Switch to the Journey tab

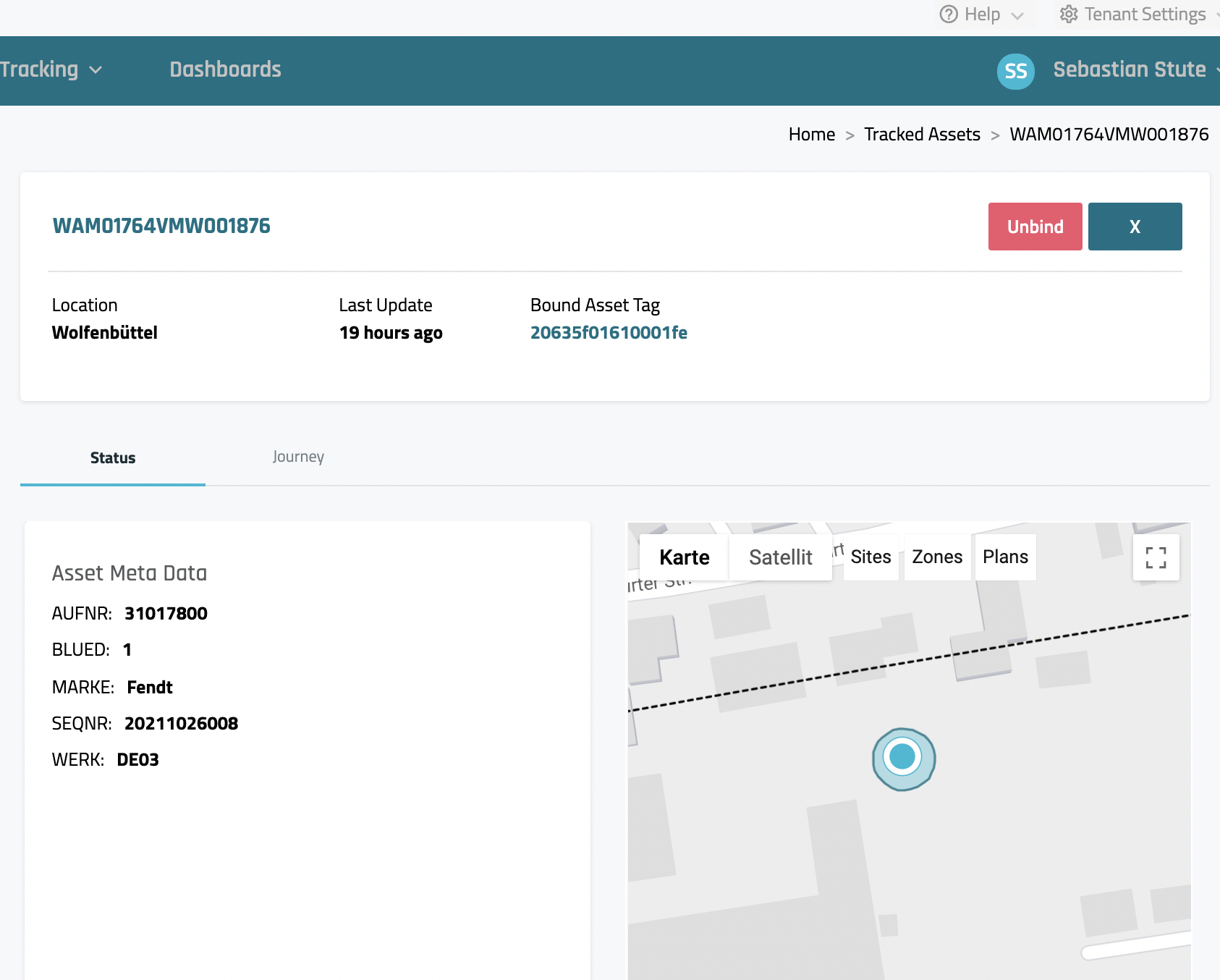(298, 457)
